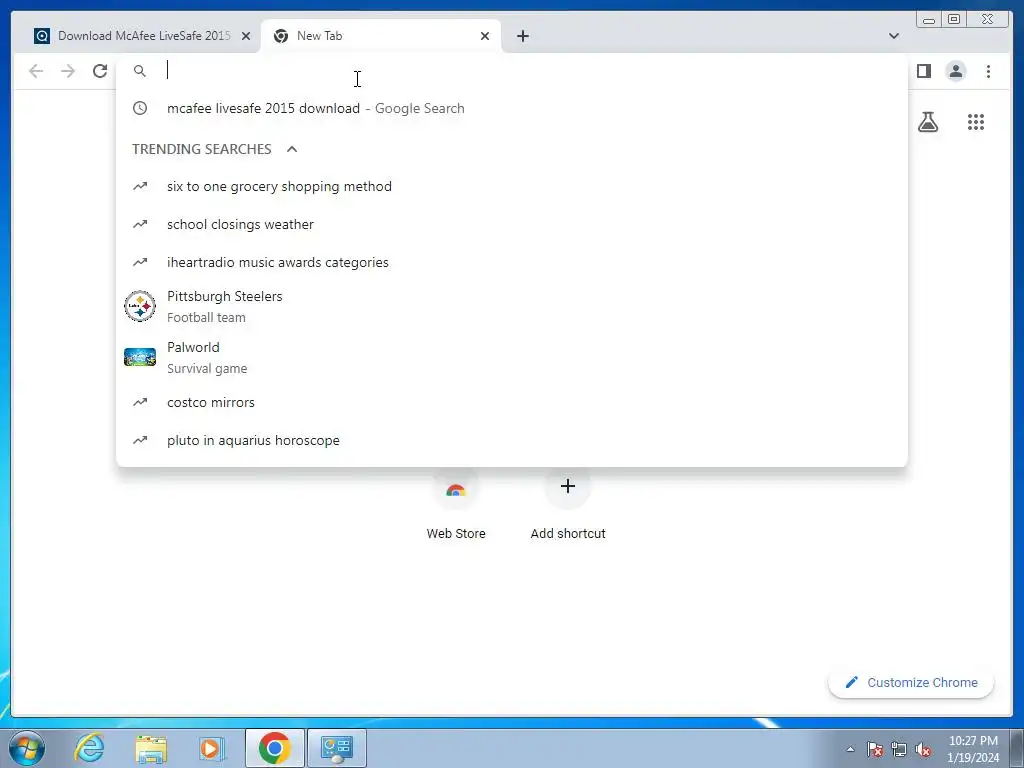Show hidden system tray icons
The image size is (1024, 768).
[x=850, y=749]
